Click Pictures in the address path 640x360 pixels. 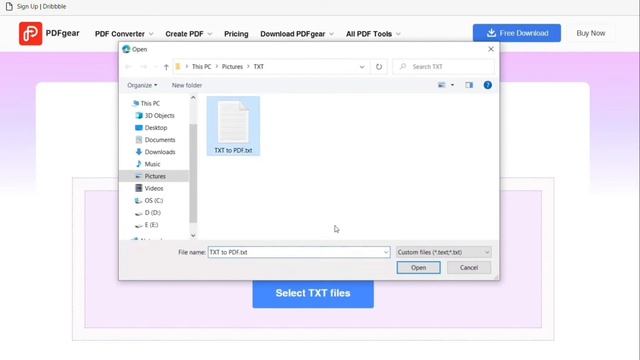coord(232,67)
